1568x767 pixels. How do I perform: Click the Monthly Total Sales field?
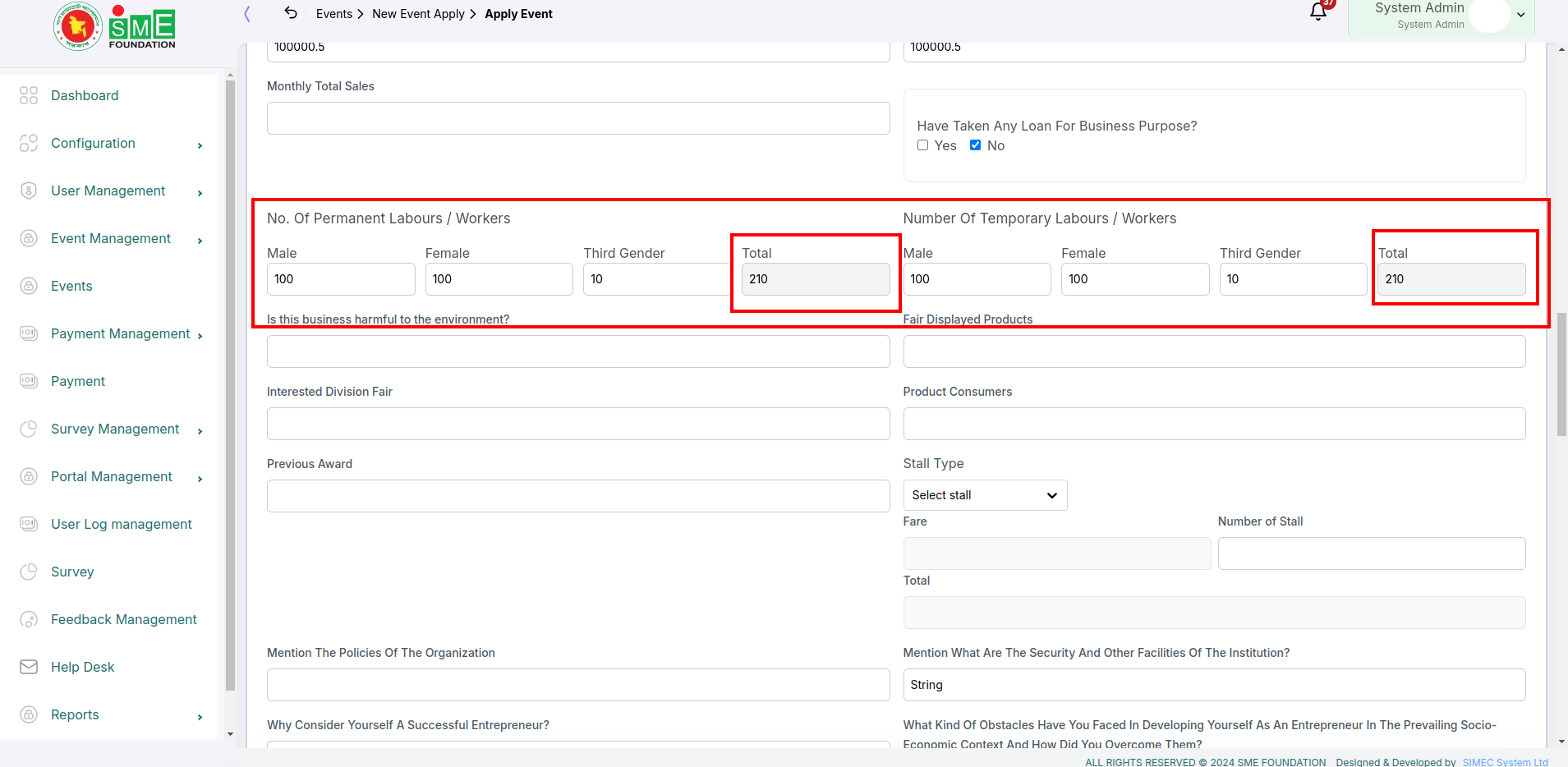(578, 118)
